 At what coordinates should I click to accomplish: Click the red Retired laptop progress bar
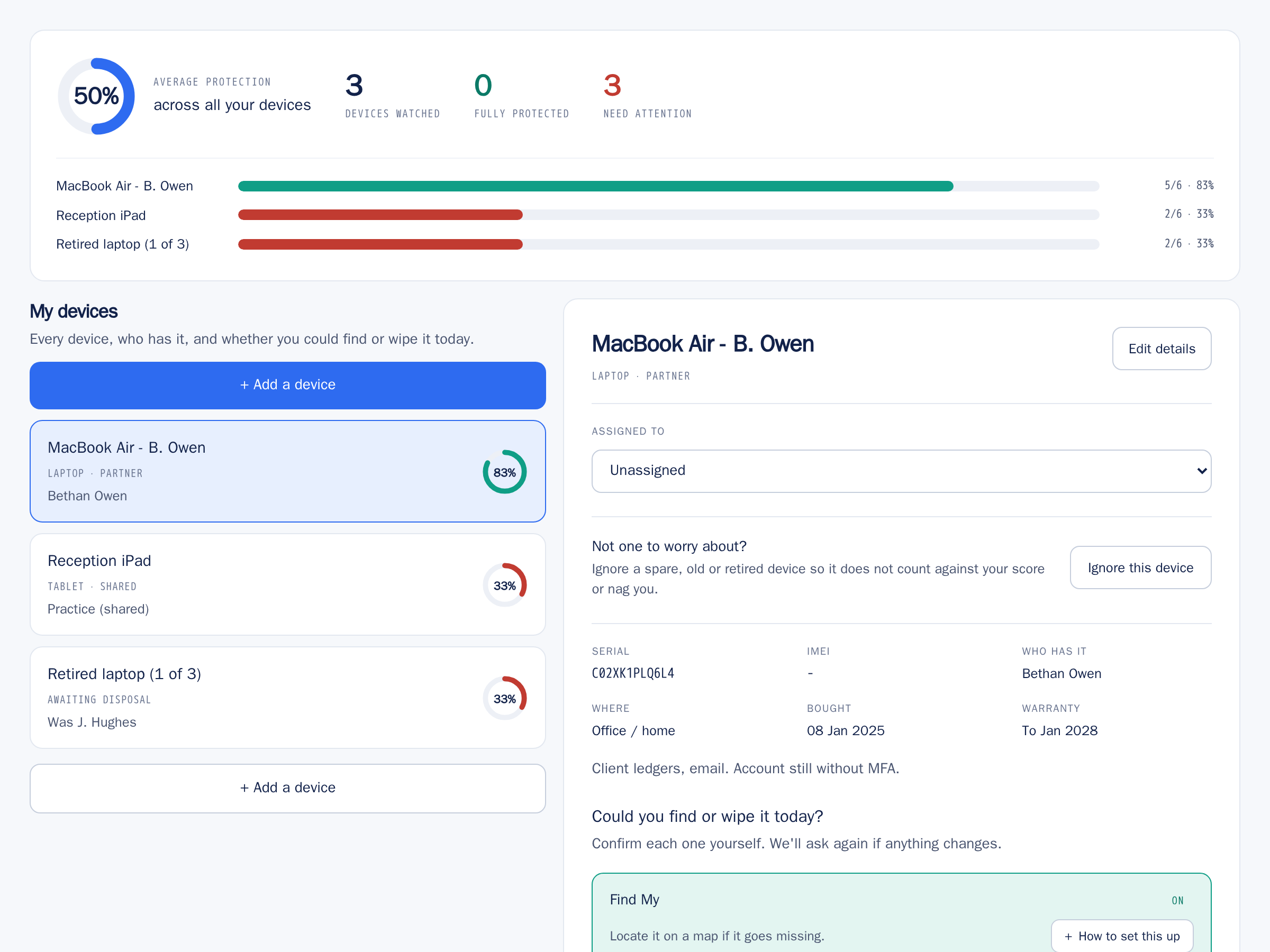pos(380,244)
